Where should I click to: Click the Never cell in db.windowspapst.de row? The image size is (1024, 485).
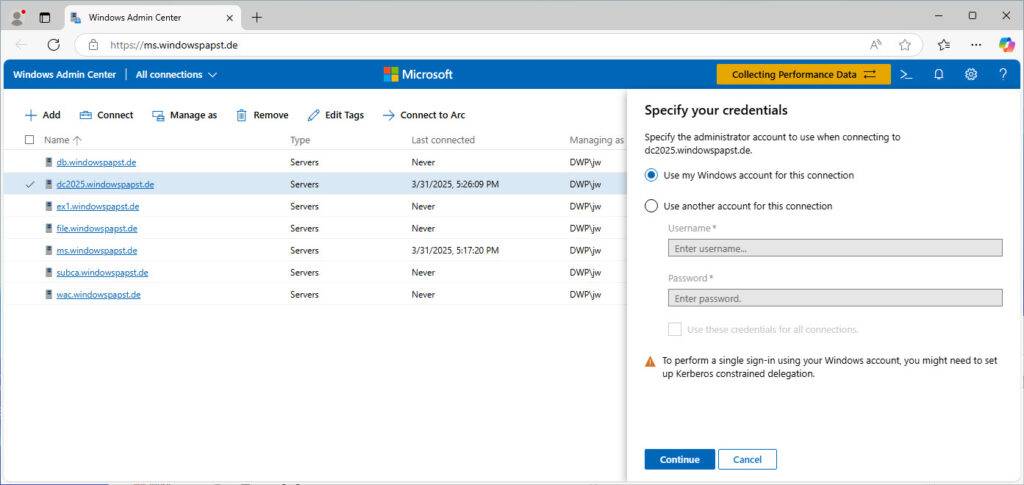pyautogui.click(x=423, y=162)
